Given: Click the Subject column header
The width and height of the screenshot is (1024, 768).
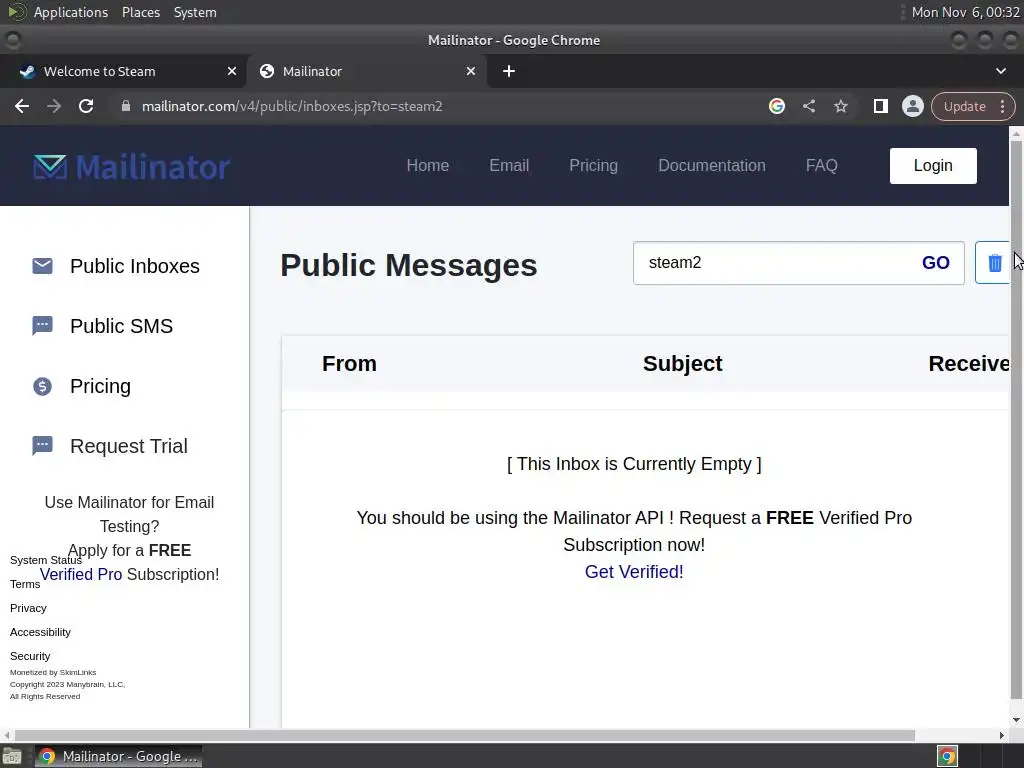Looking at the screenshot, I should [682, 364].
